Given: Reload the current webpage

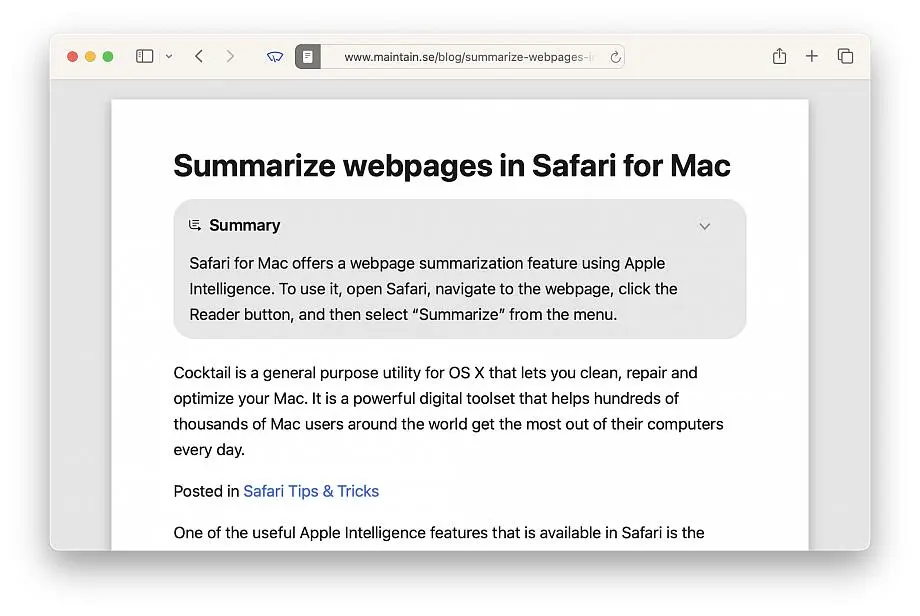Looking at the screenshot, I should click(615, 57).
